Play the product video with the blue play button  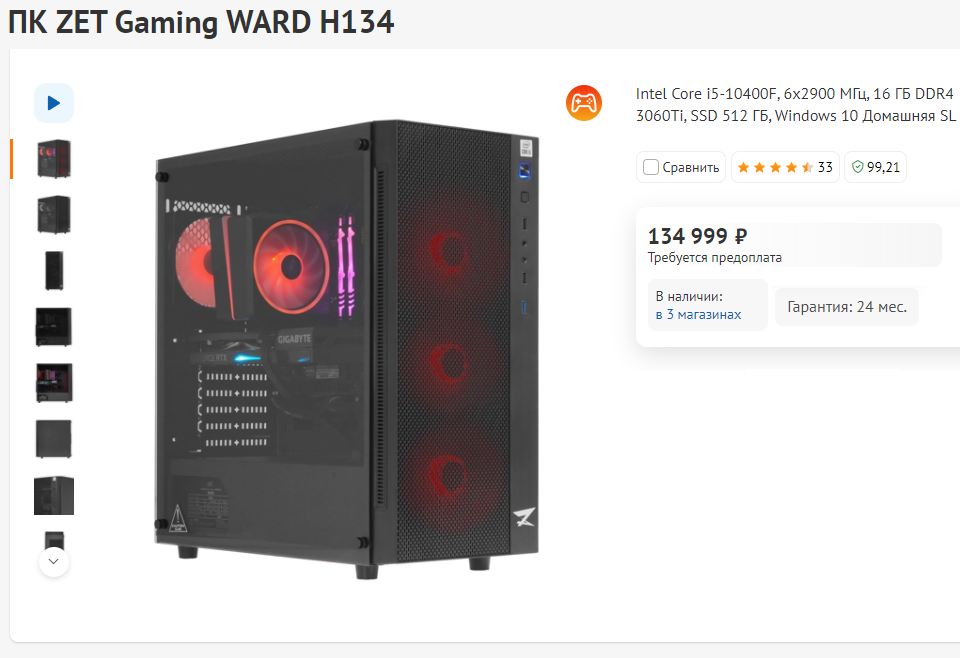pos(54,103)
